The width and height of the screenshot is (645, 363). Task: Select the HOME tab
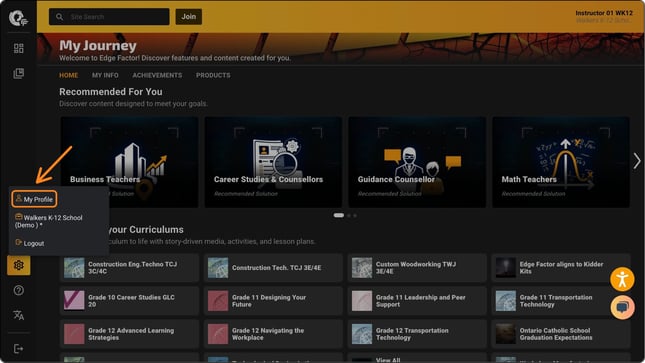click(68, 75)
